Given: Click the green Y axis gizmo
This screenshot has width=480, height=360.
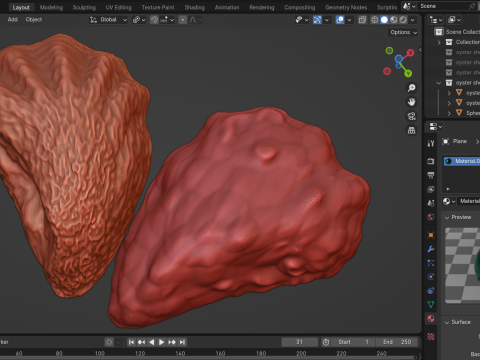Looking at the screenshot, I should [x=408, y=73].
